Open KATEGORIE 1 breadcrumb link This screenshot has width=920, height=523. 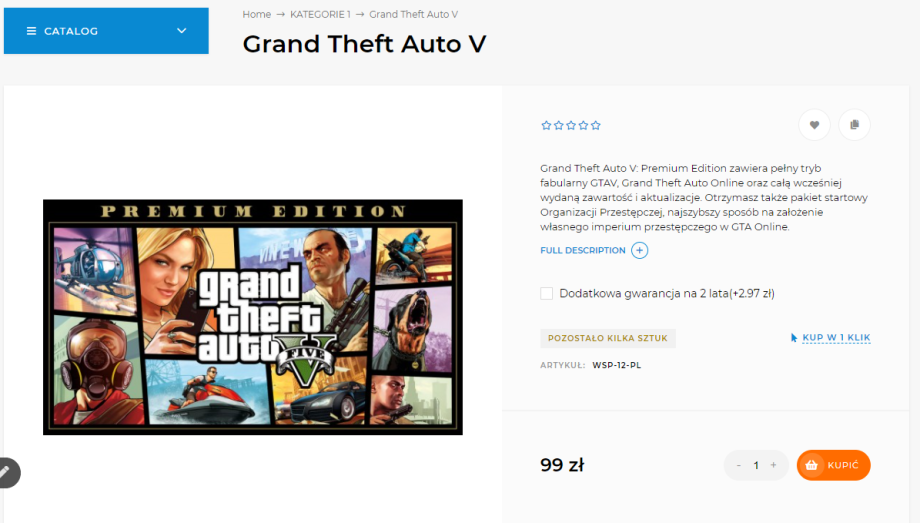click(320, 15)
